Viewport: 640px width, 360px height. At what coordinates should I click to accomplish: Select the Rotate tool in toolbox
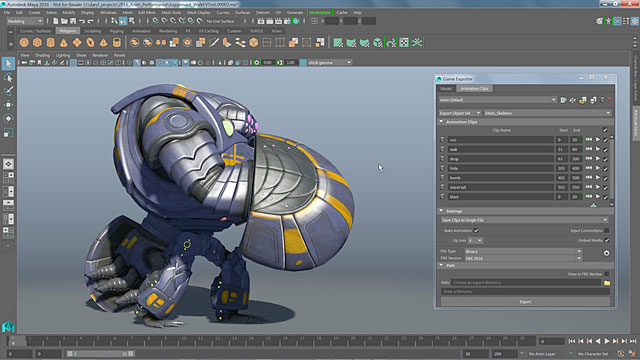coord(8,119)
